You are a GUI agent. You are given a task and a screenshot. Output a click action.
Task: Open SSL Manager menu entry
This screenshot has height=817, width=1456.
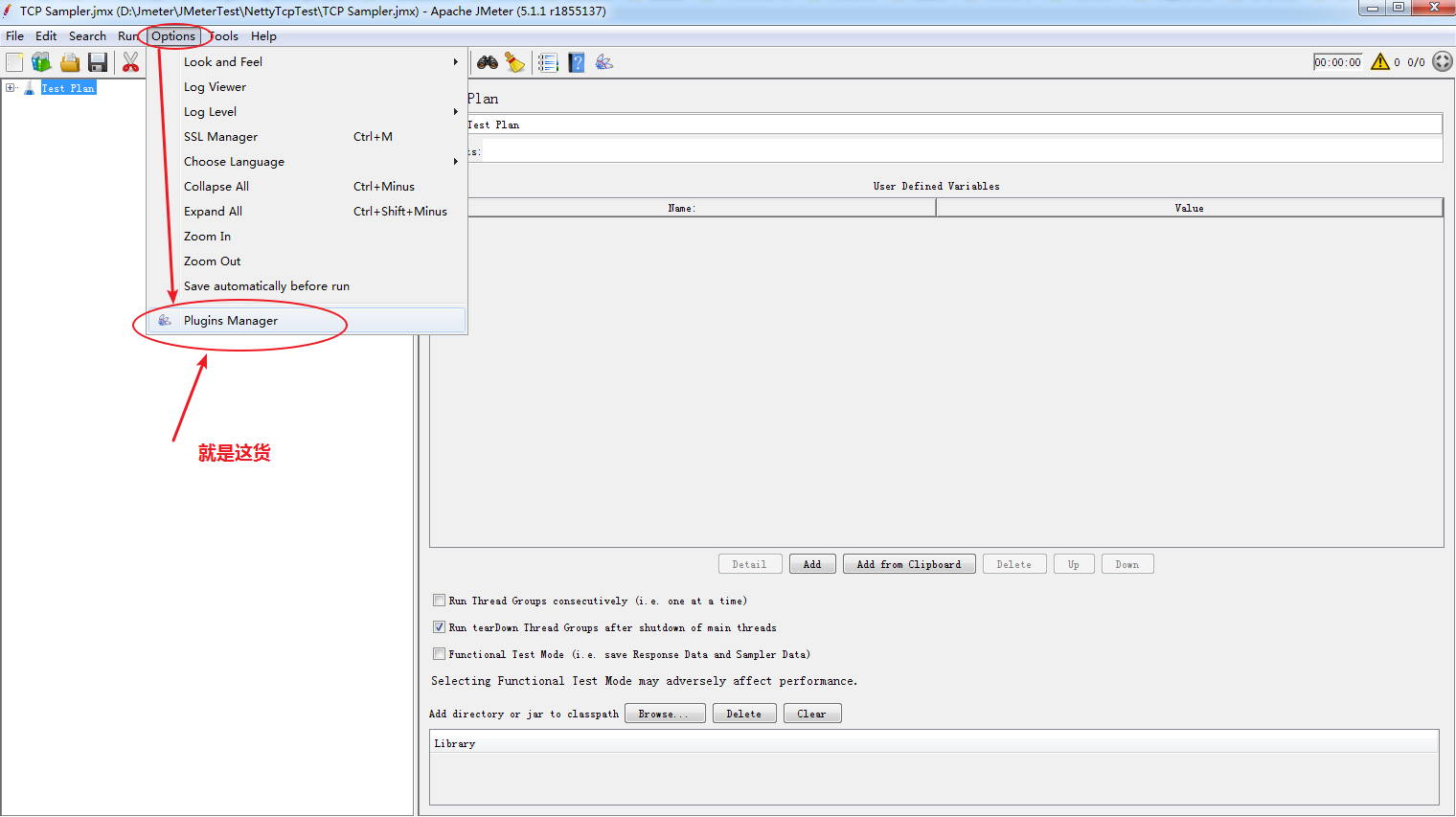point(307,137)
